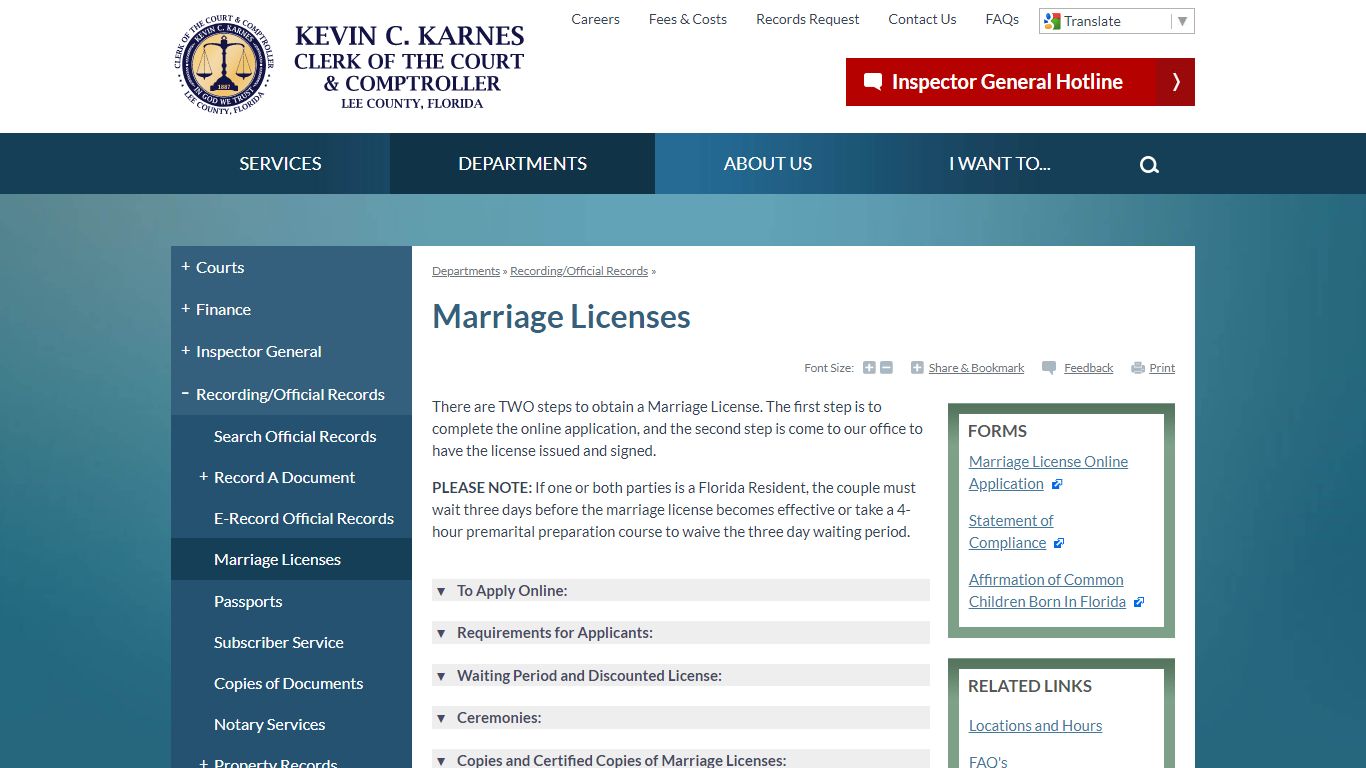Image resolution: width=1366 pixels, height=768 pixels.
Task: Decrease font size with the minus icon
Action: 886,368
